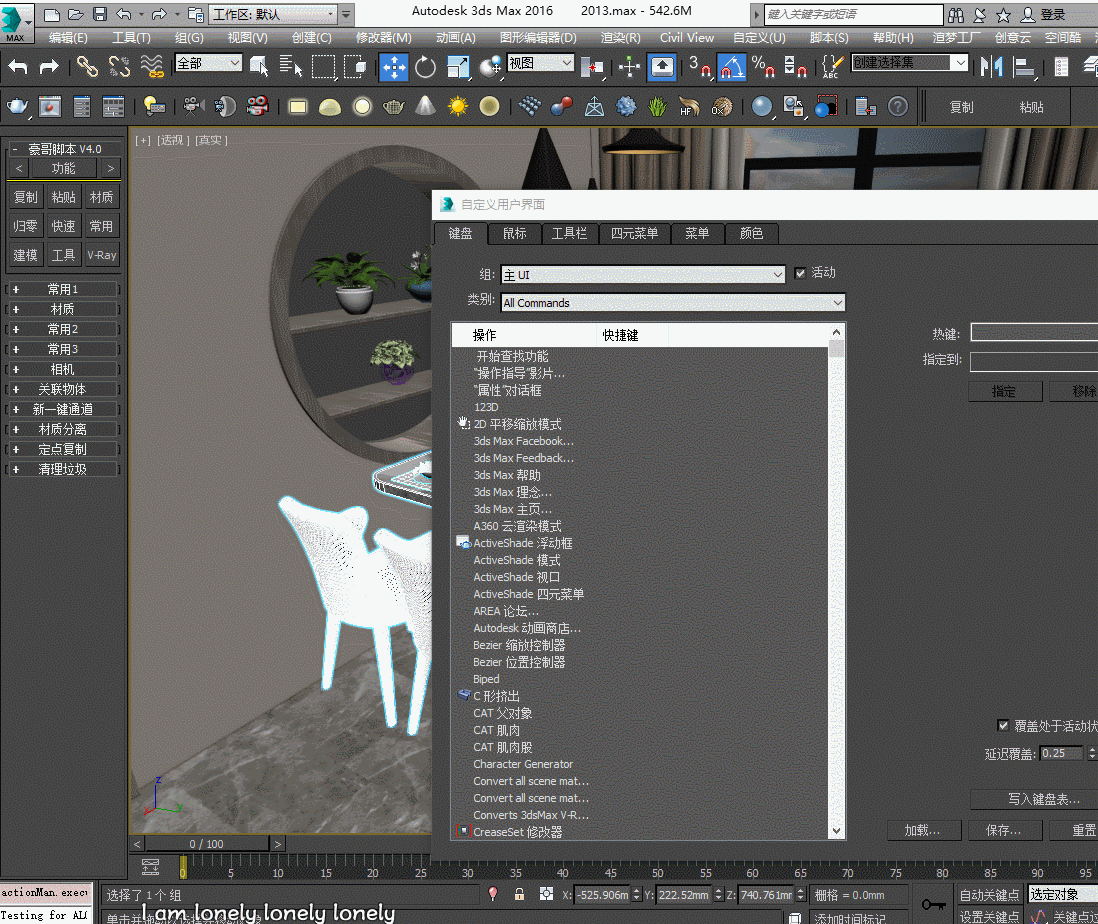The height and width of the screenshot is (924, 1098).
Task: Open the 渲染(R) menu
Action: pyautogui.click(x=621, y=37)
